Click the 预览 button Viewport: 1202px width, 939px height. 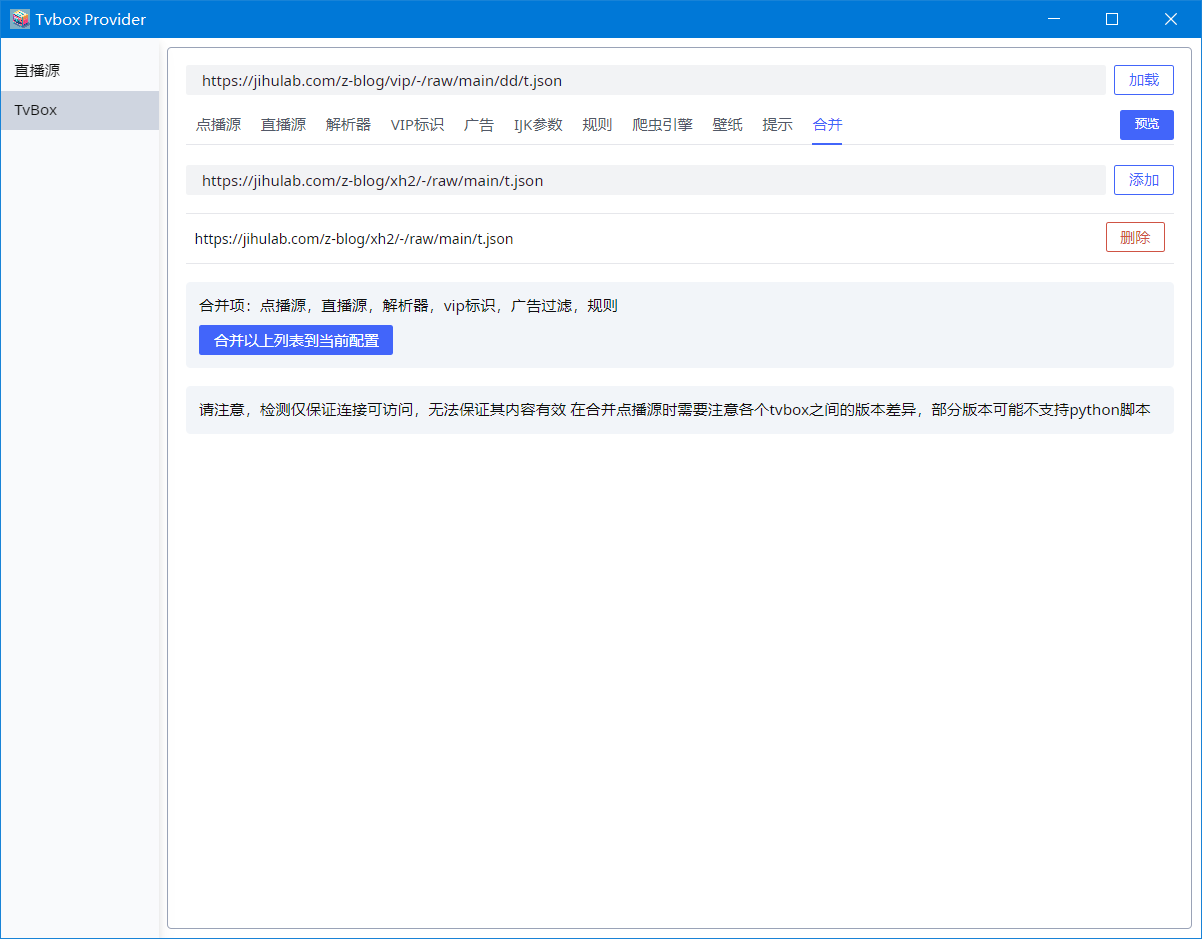point(1147,124)
